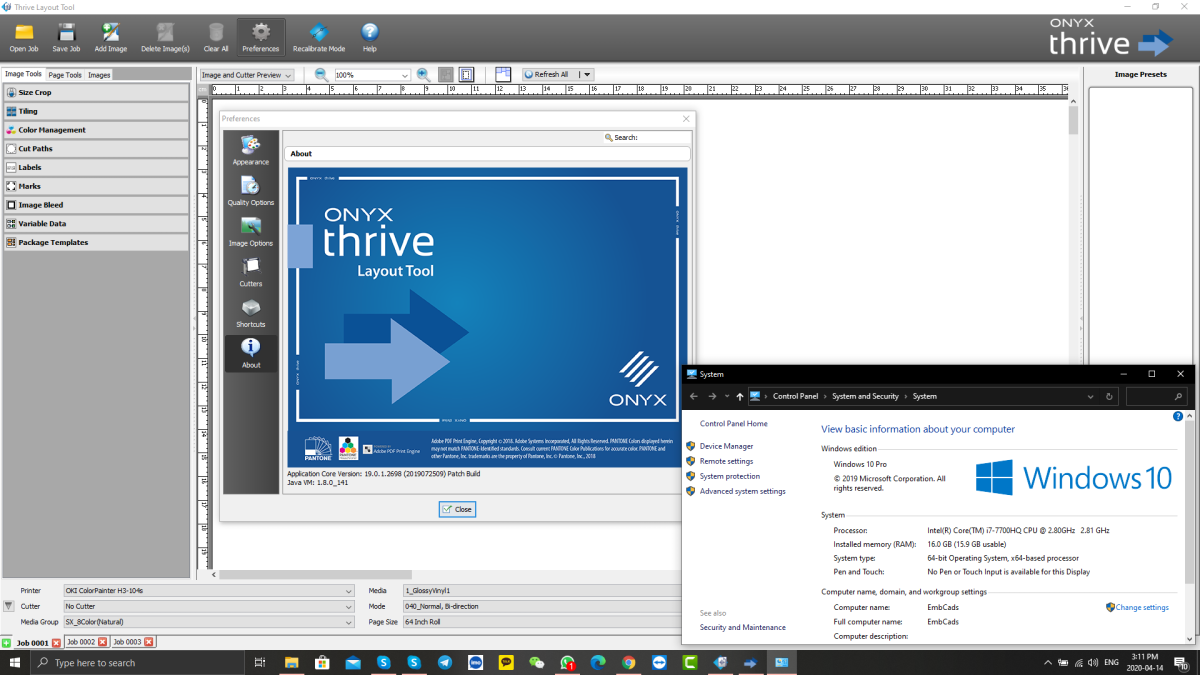Open Recalibrate Mode from the toolbar
This screenshot has width=1200, height=675.
click(x=318, y=35)
